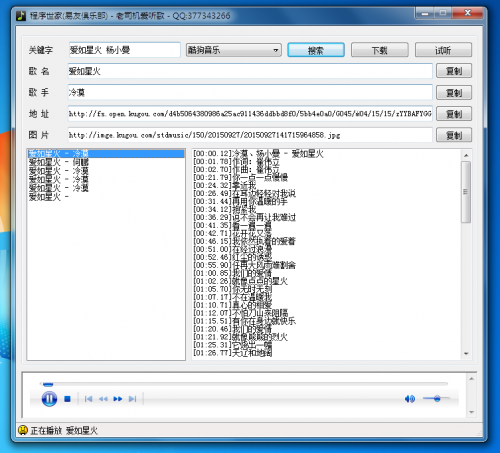Click lyric line [00:21.79]

pyautogui.click(x=240, y=177)
